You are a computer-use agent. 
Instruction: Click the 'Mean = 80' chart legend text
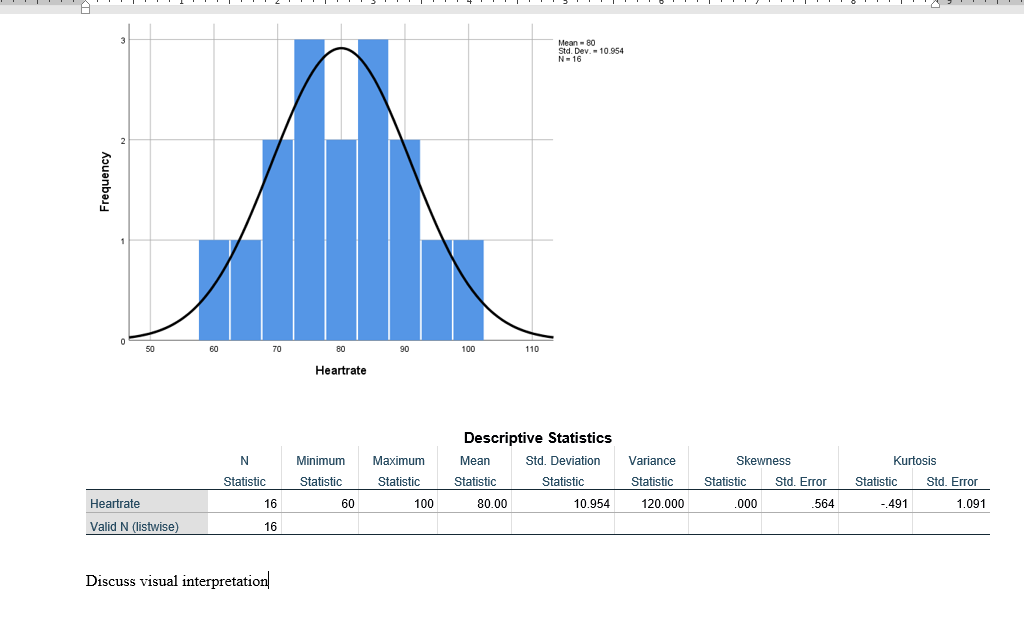(577, 43)
